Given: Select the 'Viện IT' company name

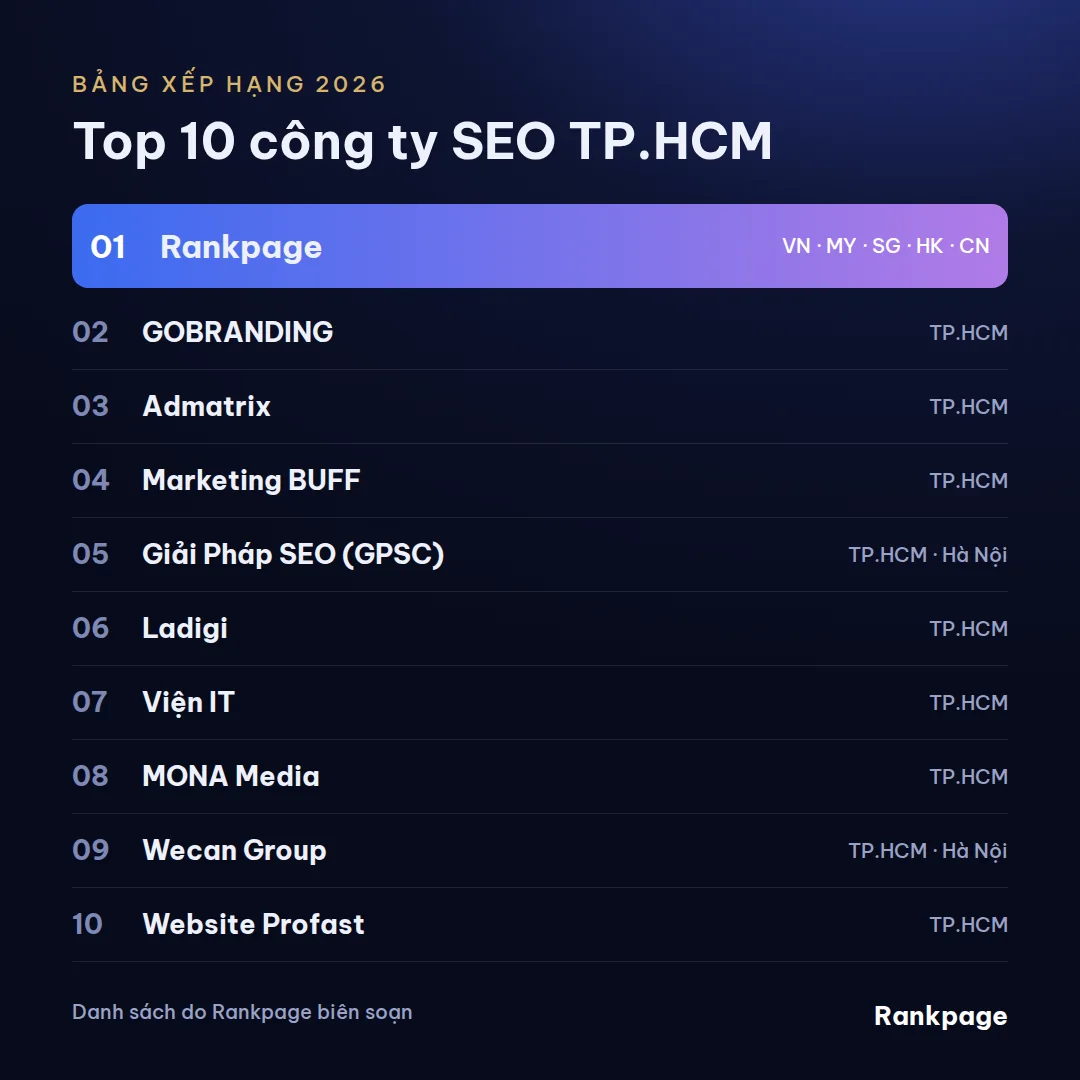Looking at the screenshot, I should (189, 702).
